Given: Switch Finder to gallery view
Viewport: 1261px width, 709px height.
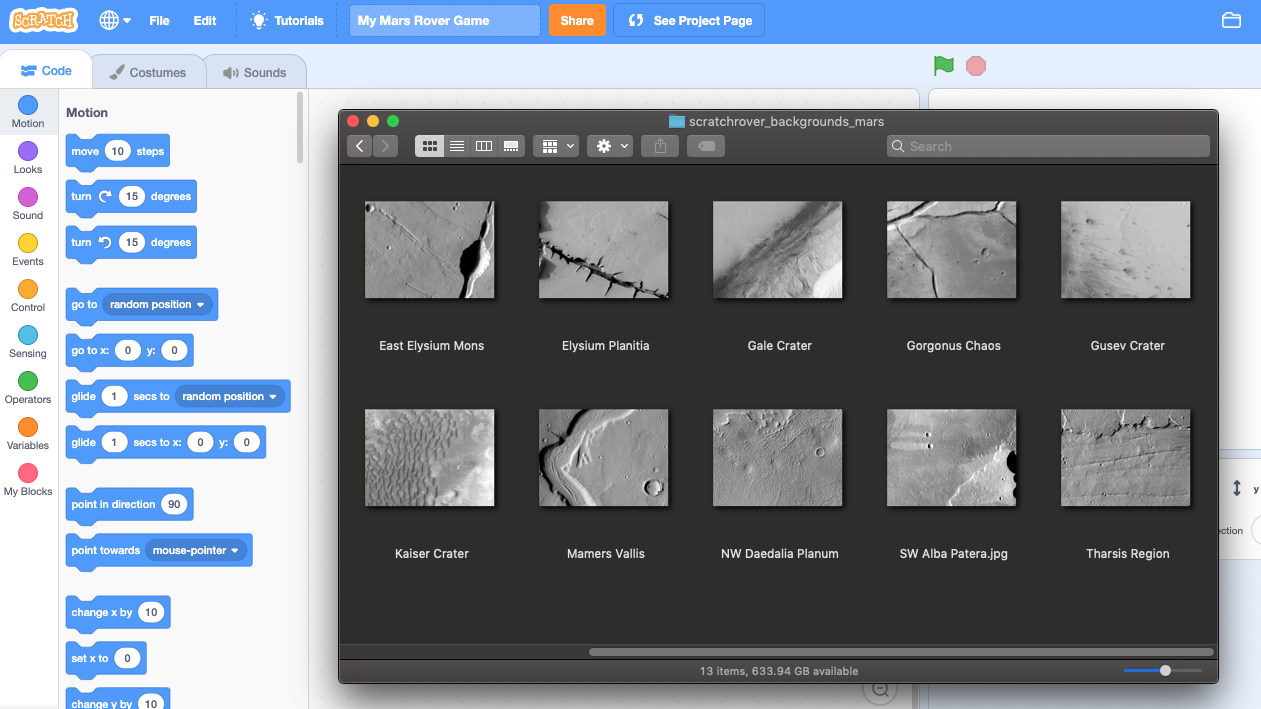Looking at the screenshot, I should pyautogui.click(x=510, y=145).
